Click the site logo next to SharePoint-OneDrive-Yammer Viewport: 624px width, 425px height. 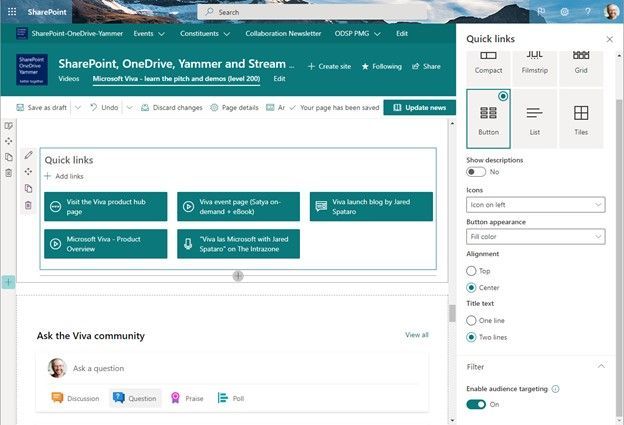21,33
